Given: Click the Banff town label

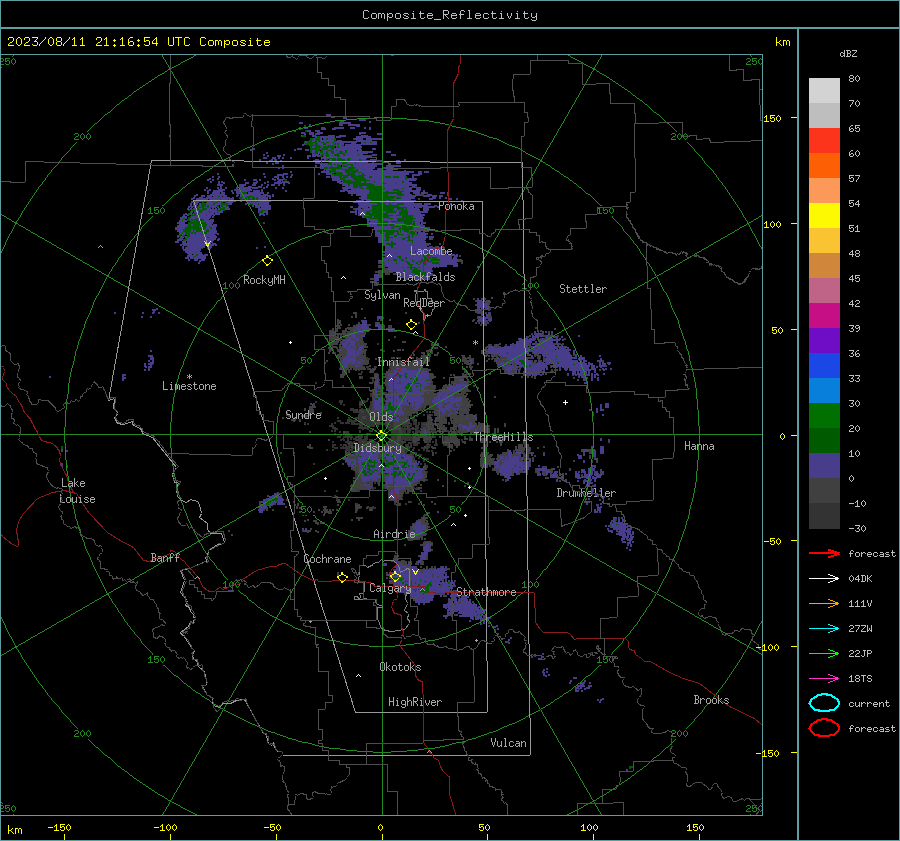Looking at the screenshot, I should pos(165,557).
